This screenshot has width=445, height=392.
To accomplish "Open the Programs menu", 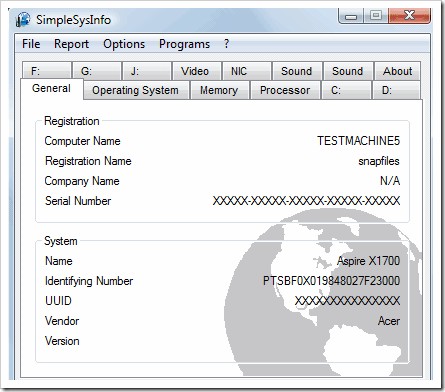I will point(184,44).
